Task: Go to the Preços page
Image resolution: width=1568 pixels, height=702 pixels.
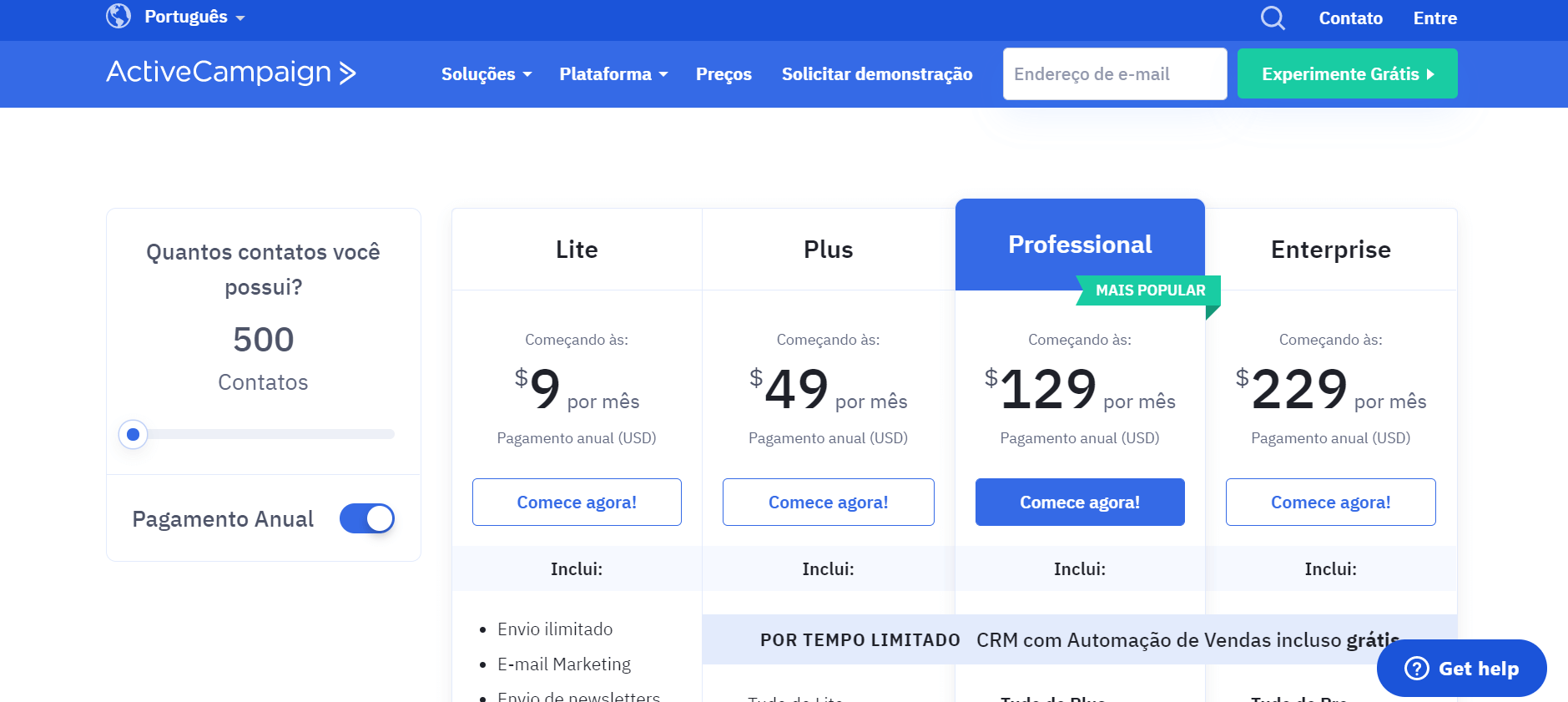Action: coord(723,74)
